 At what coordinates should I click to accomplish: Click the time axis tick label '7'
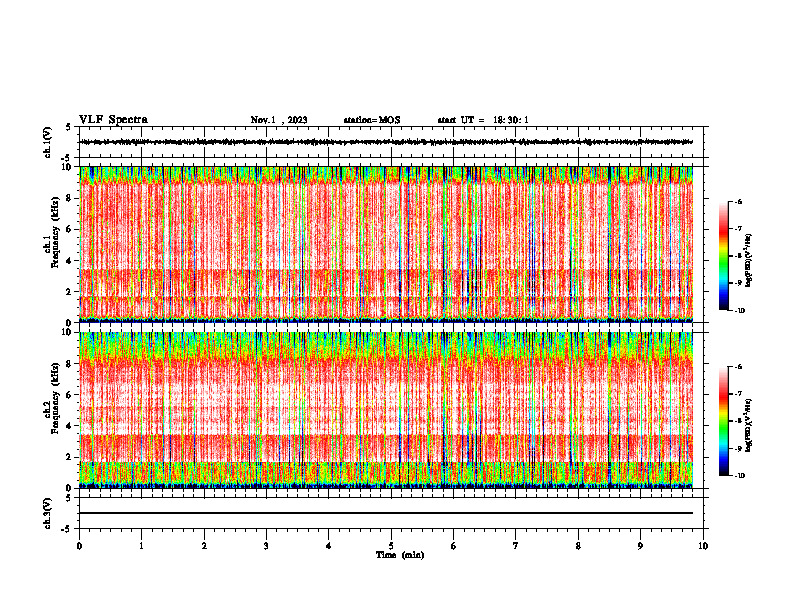pyautogui.click(x=516, y=546)
